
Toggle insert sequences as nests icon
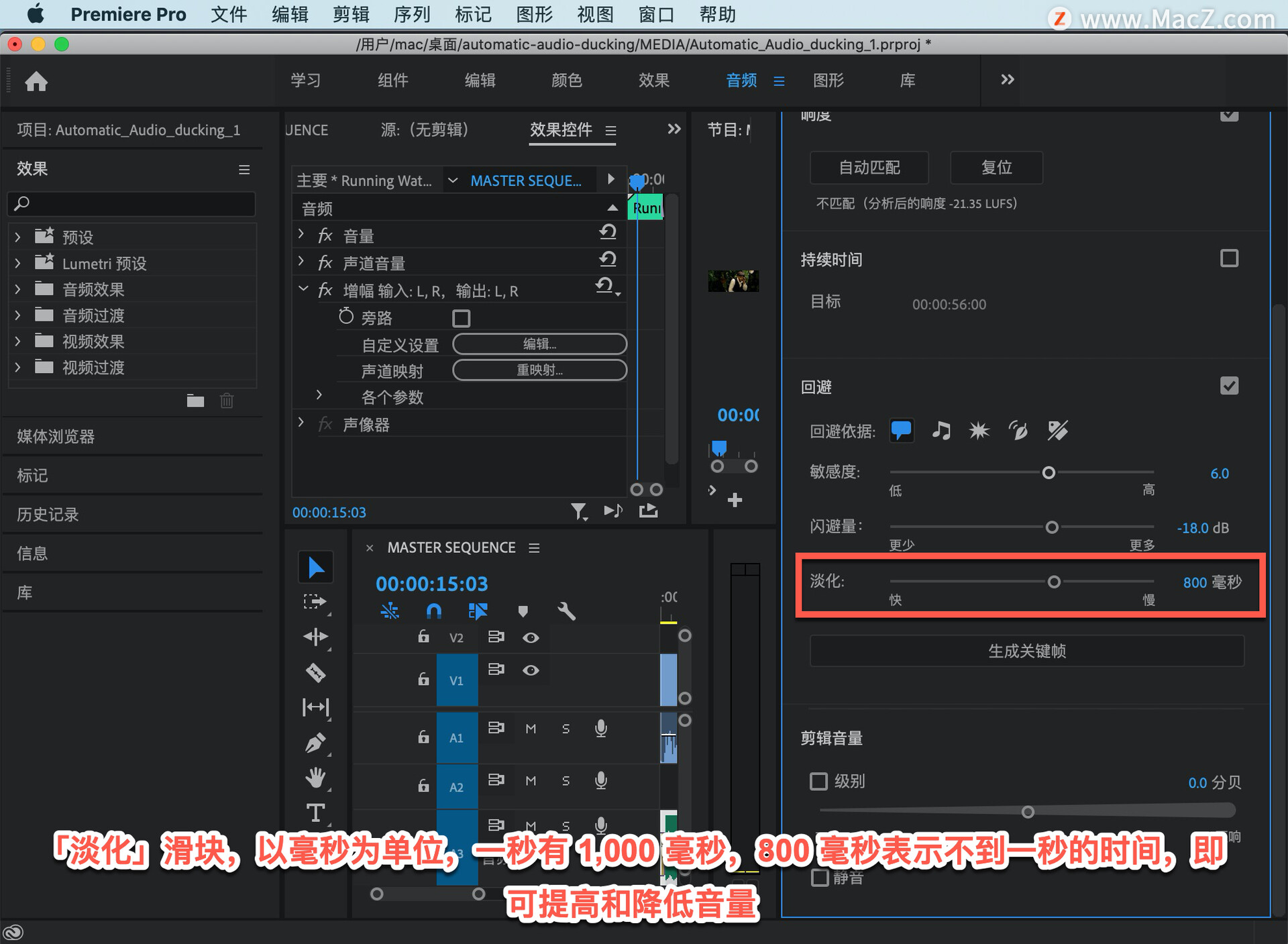click(390, 611)
